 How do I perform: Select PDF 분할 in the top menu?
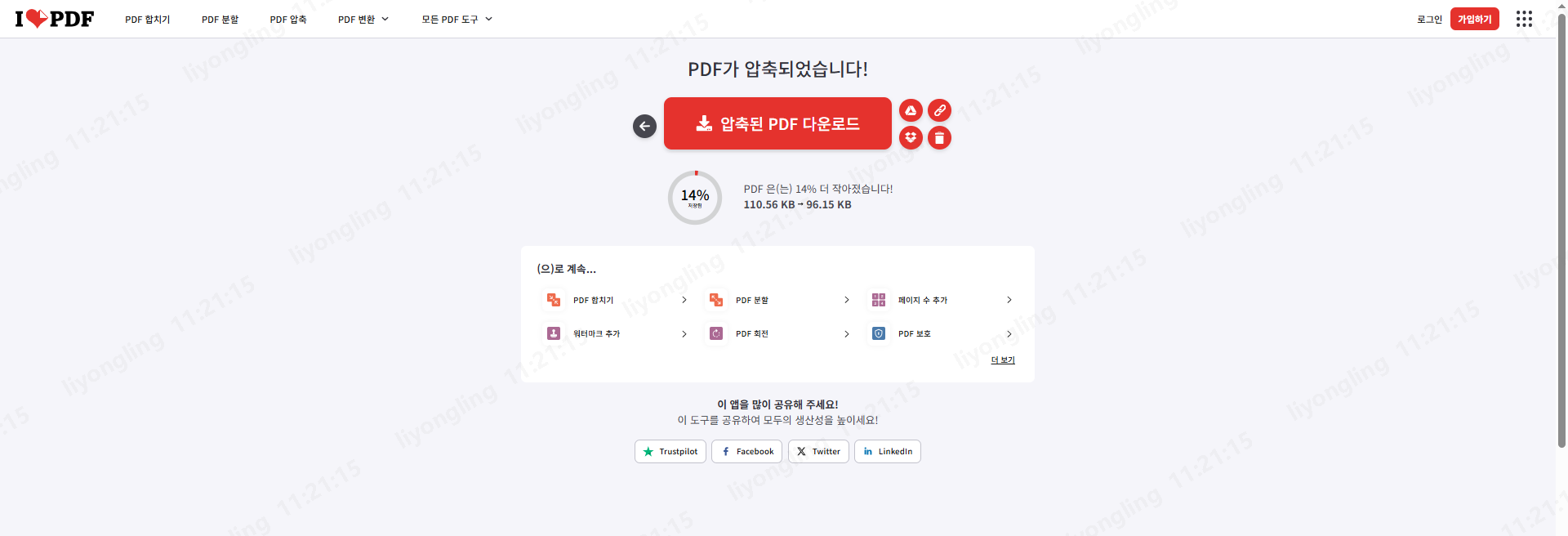(x=220, y=19)
